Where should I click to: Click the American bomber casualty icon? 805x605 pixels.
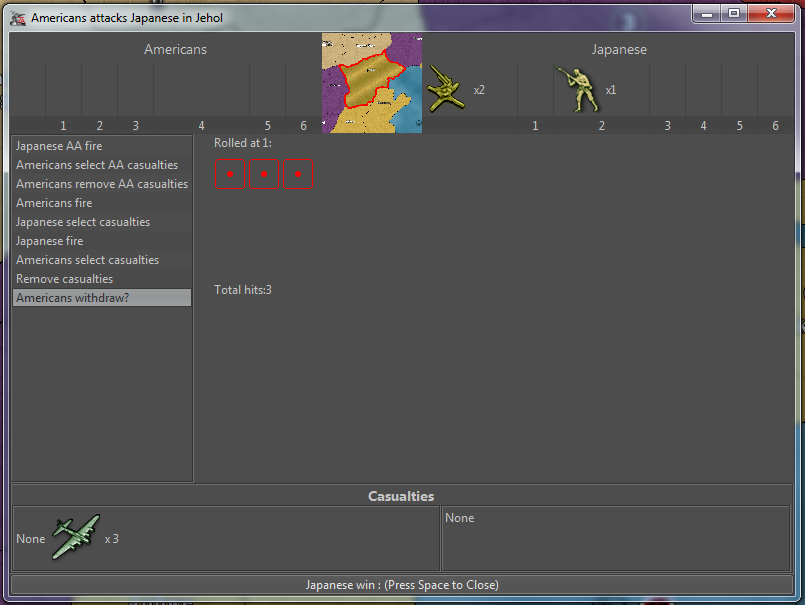pos(76,538)
